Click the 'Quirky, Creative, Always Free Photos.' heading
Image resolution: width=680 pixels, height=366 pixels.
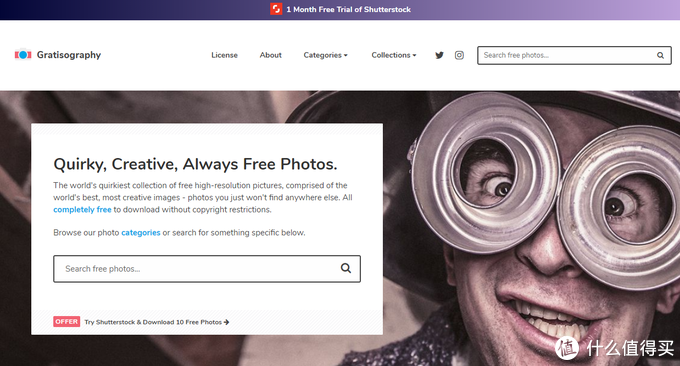coord(195,164)
